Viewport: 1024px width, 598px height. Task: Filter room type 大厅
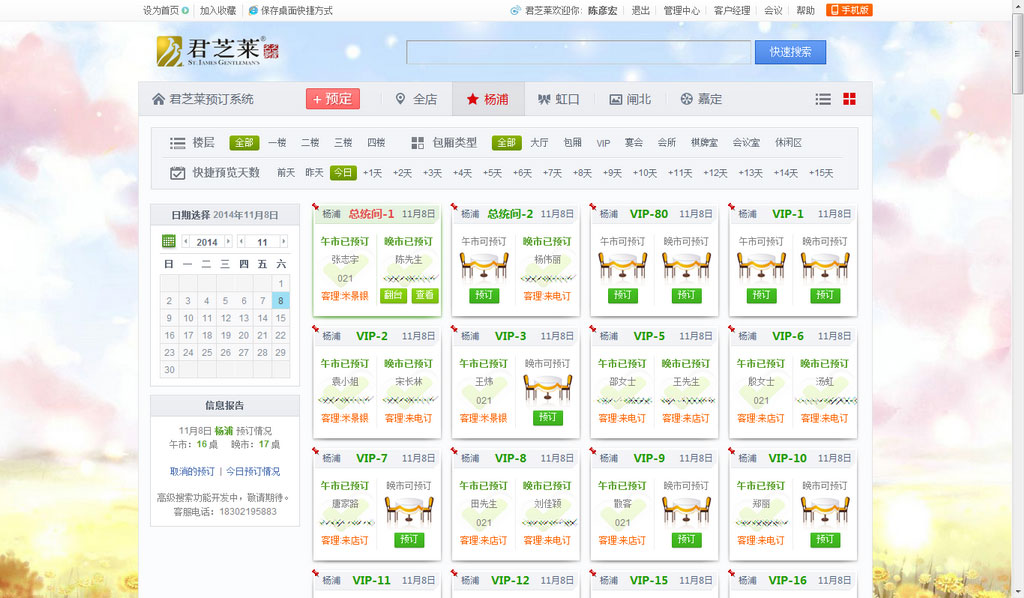click(539, 142)
